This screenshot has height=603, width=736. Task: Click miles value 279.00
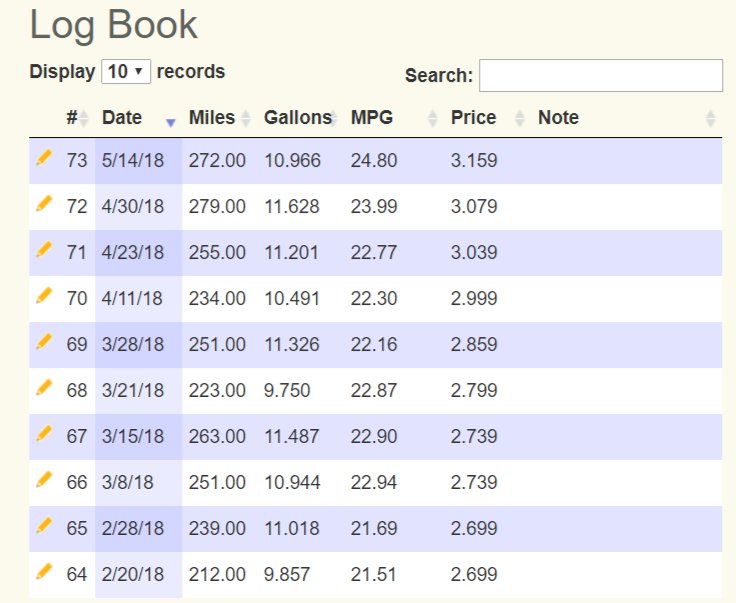(217, 206)
